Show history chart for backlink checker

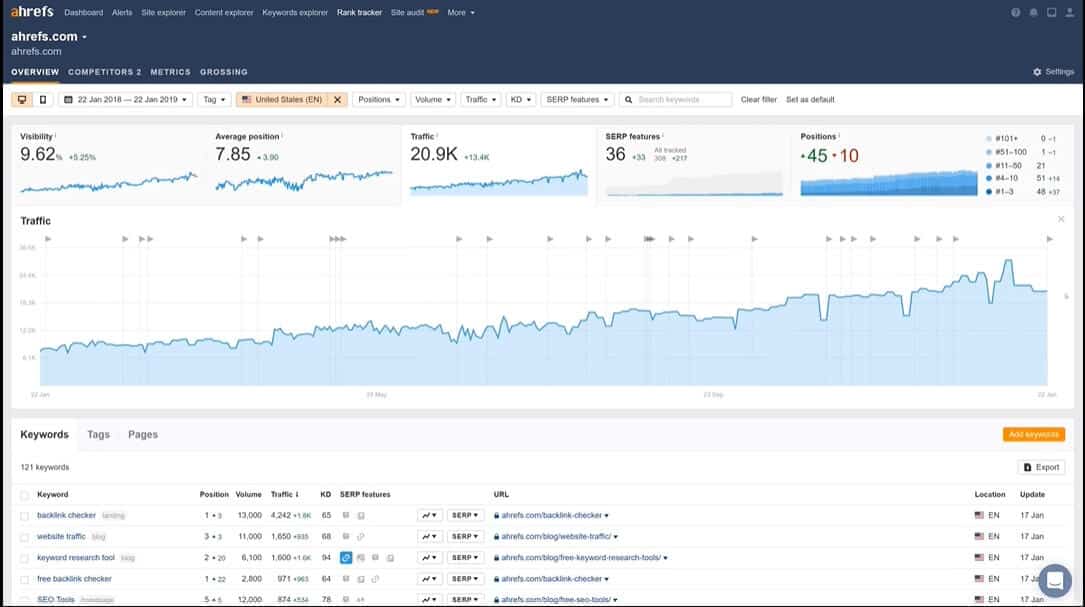pos(429,516)
